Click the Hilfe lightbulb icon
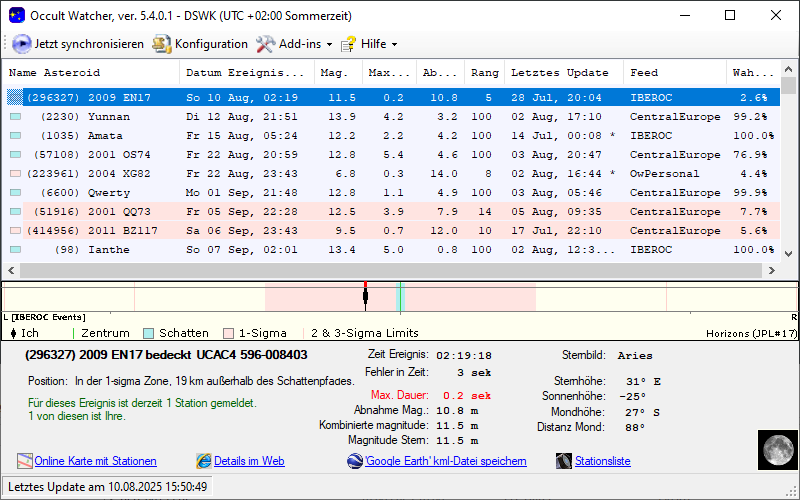 348,44
